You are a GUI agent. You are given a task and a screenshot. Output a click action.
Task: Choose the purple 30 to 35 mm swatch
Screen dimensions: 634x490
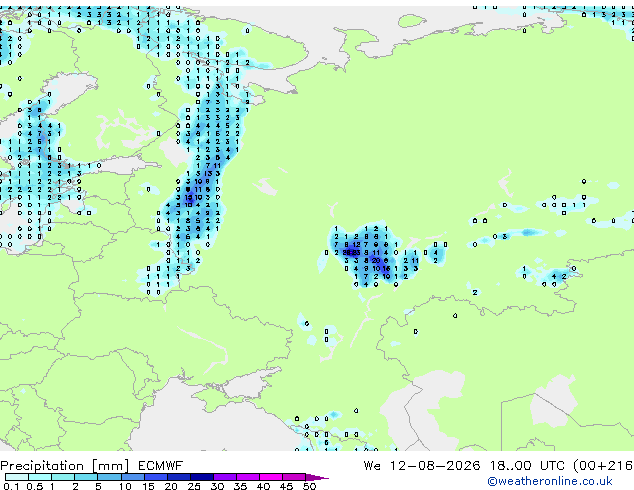[224, 477]
